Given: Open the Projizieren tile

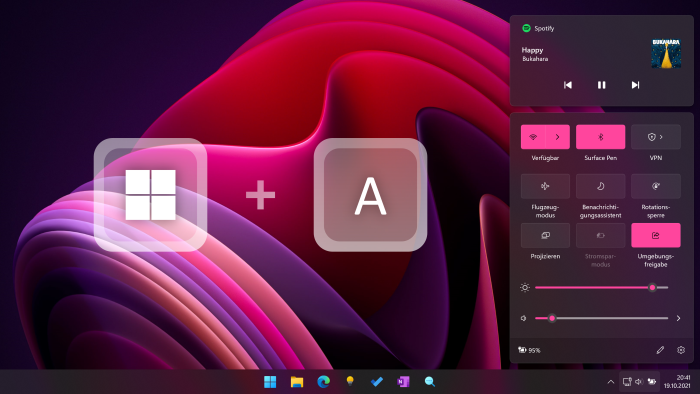Looking at the screenshot, I should pyautogui.click(x=545, y=235).
